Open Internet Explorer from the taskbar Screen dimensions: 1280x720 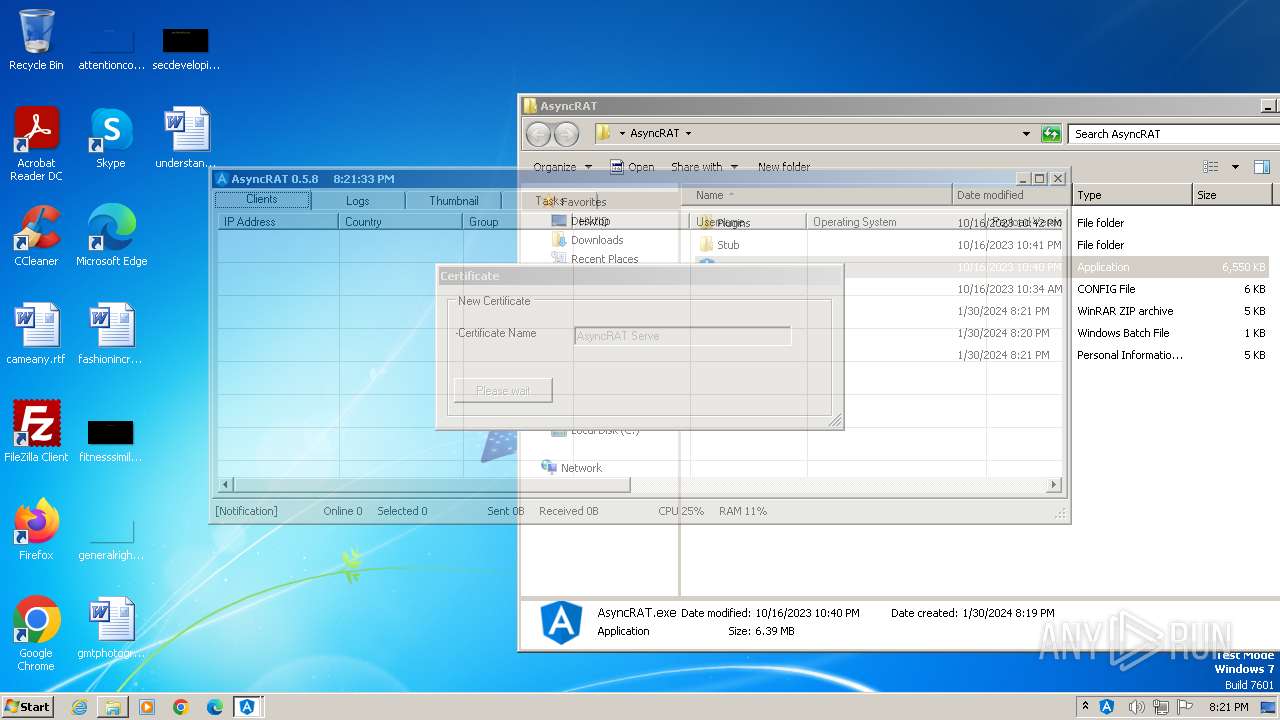tap(79, 707)
